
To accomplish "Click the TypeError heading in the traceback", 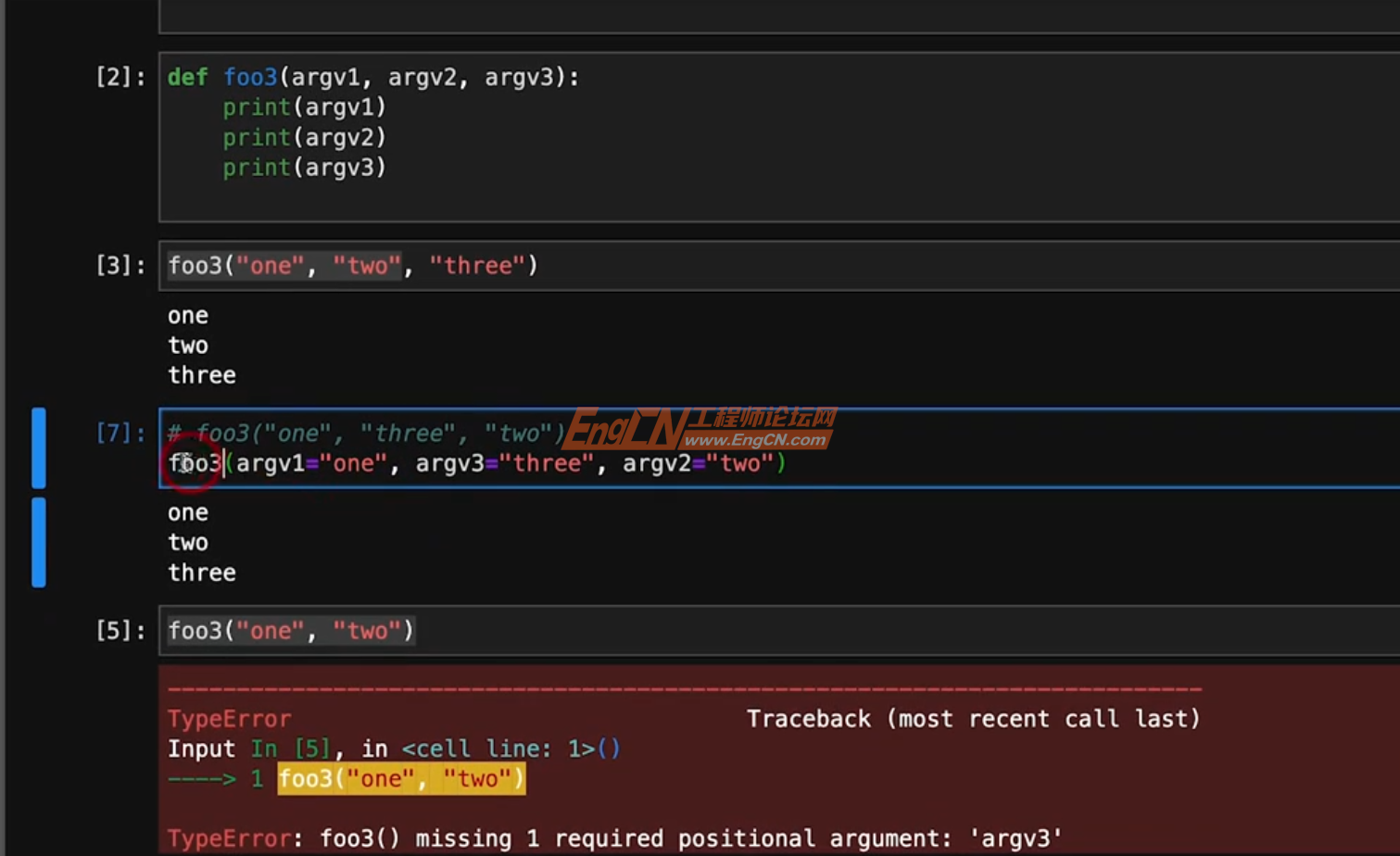I will pos(229,718).
